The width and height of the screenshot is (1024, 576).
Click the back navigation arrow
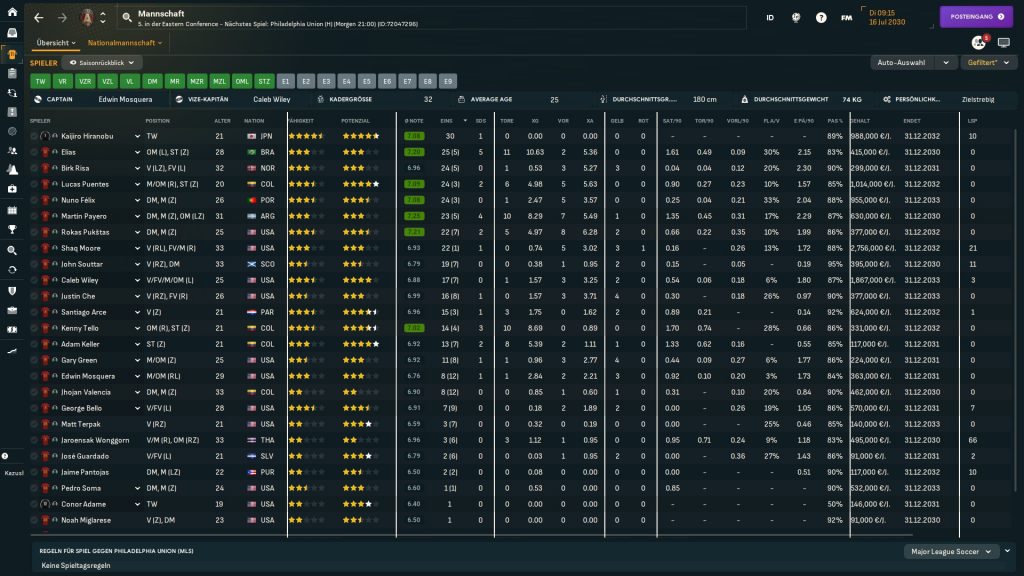pyautogui.click(x=39, y=18)
